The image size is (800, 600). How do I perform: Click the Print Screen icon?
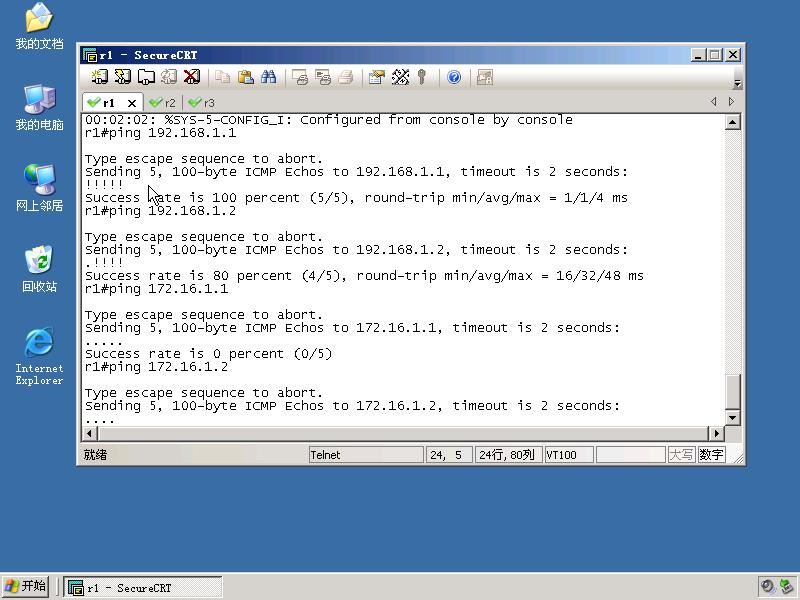coord(300,77)
